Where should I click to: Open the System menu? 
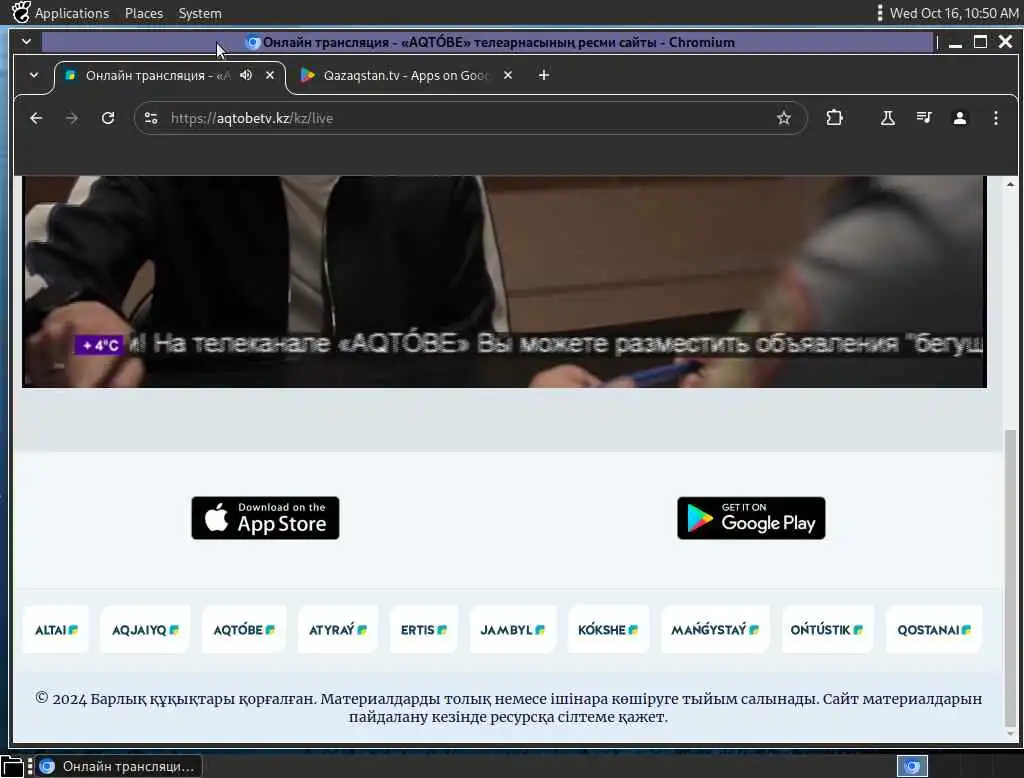click(200, 13)
